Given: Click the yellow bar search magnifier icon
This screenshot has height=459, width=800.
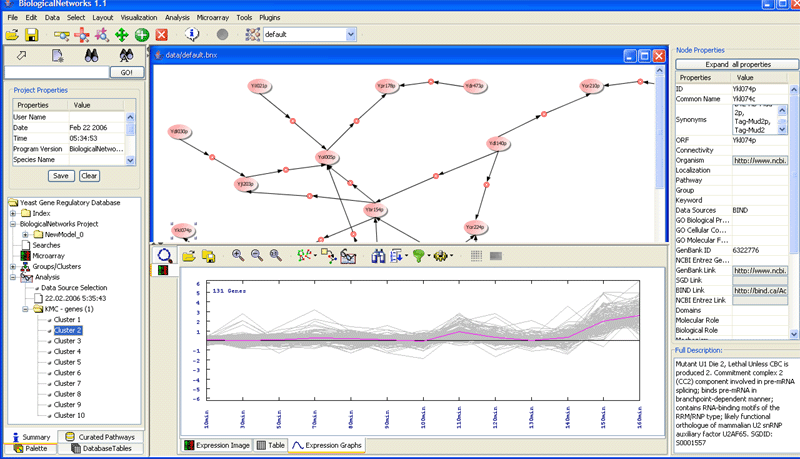Looking at the screenshot, I should point(62,35).
